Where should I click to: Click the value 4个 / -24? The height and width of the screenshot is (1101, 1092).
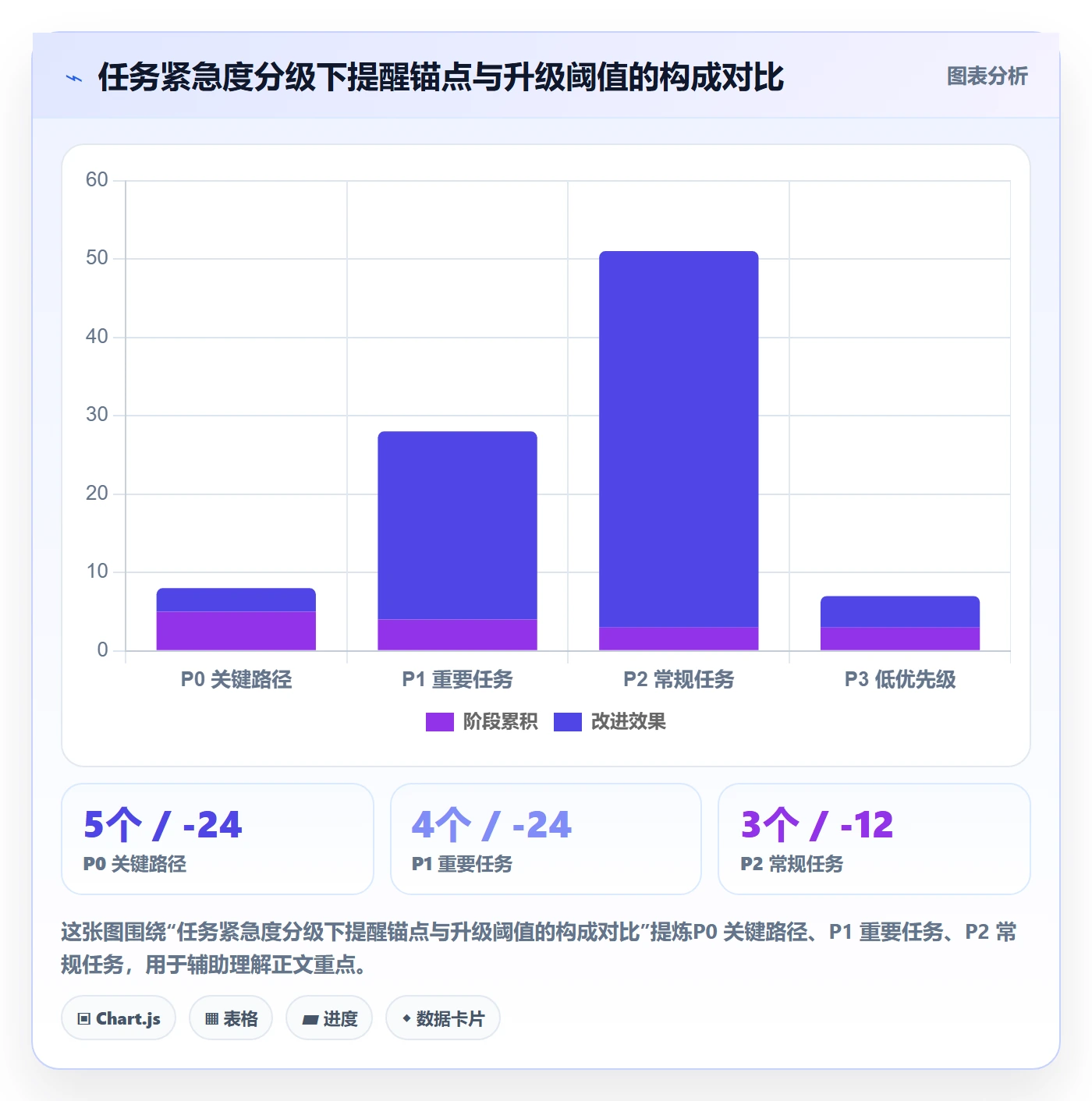492,825
